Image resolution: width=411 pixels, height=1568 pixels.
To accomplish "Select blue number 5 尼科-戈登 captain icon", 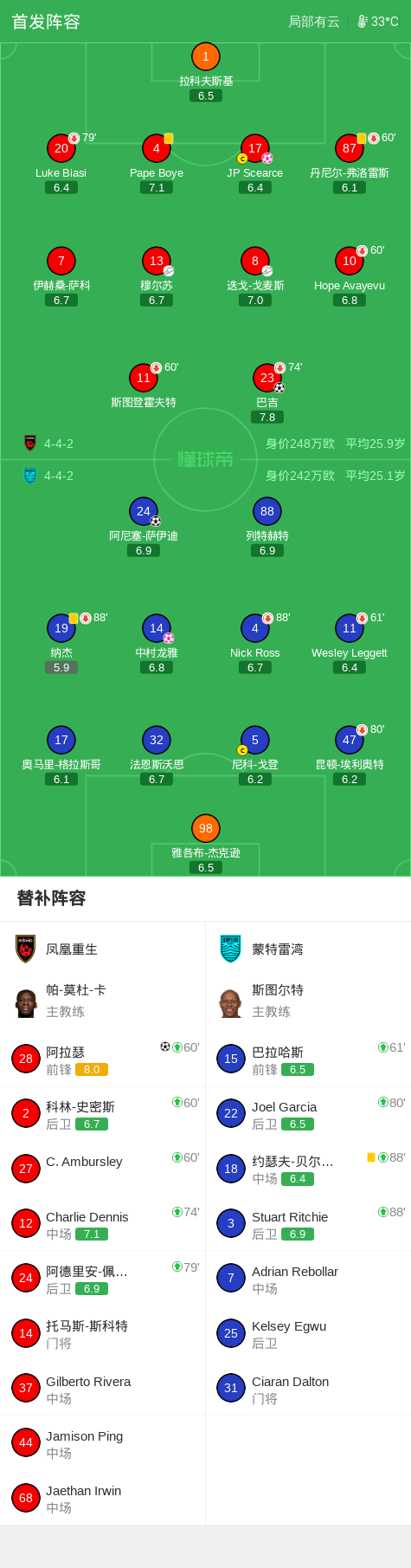I will [x=242, y=750].
